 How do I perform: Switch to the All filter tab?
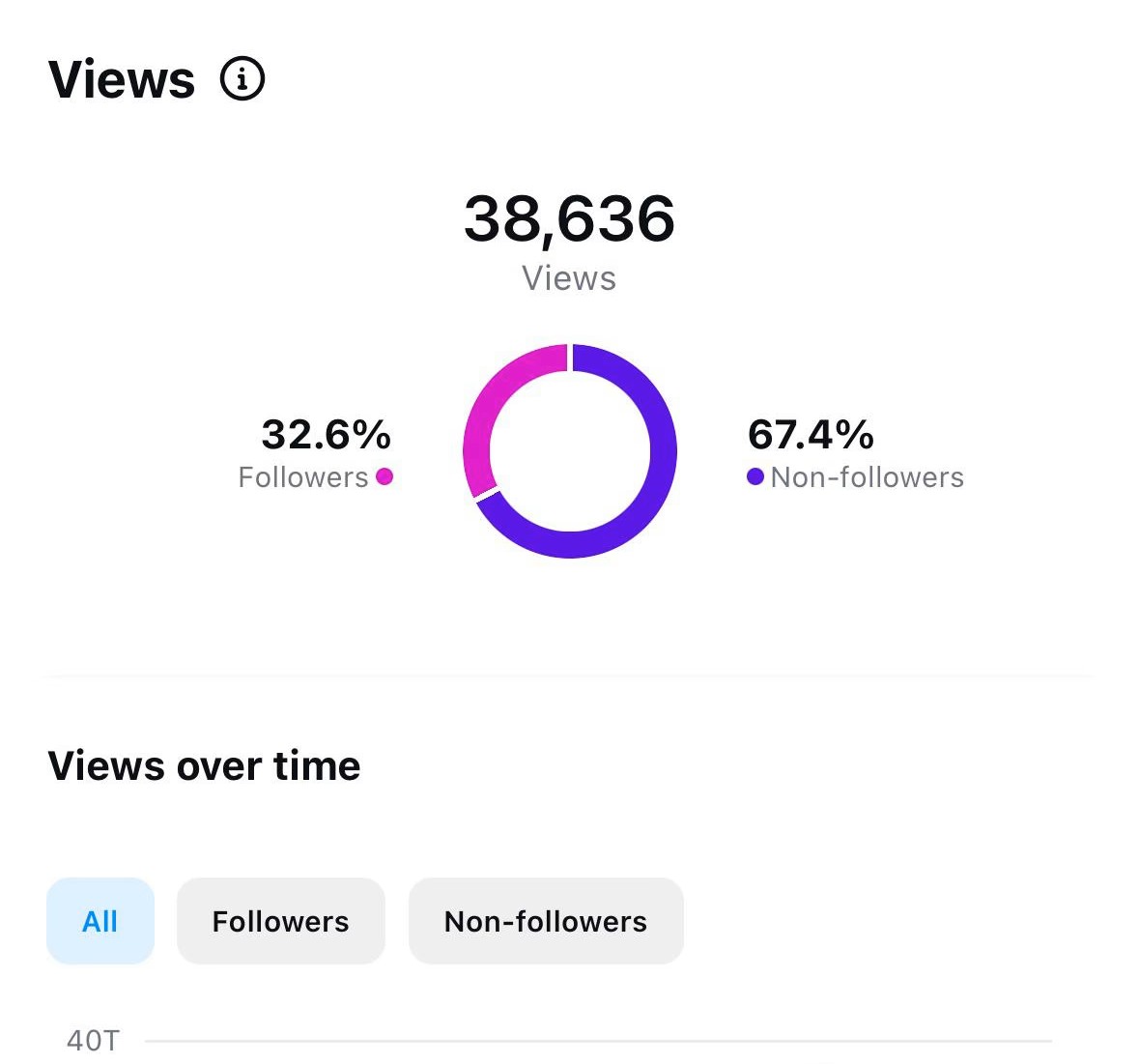tap(100, 921)
